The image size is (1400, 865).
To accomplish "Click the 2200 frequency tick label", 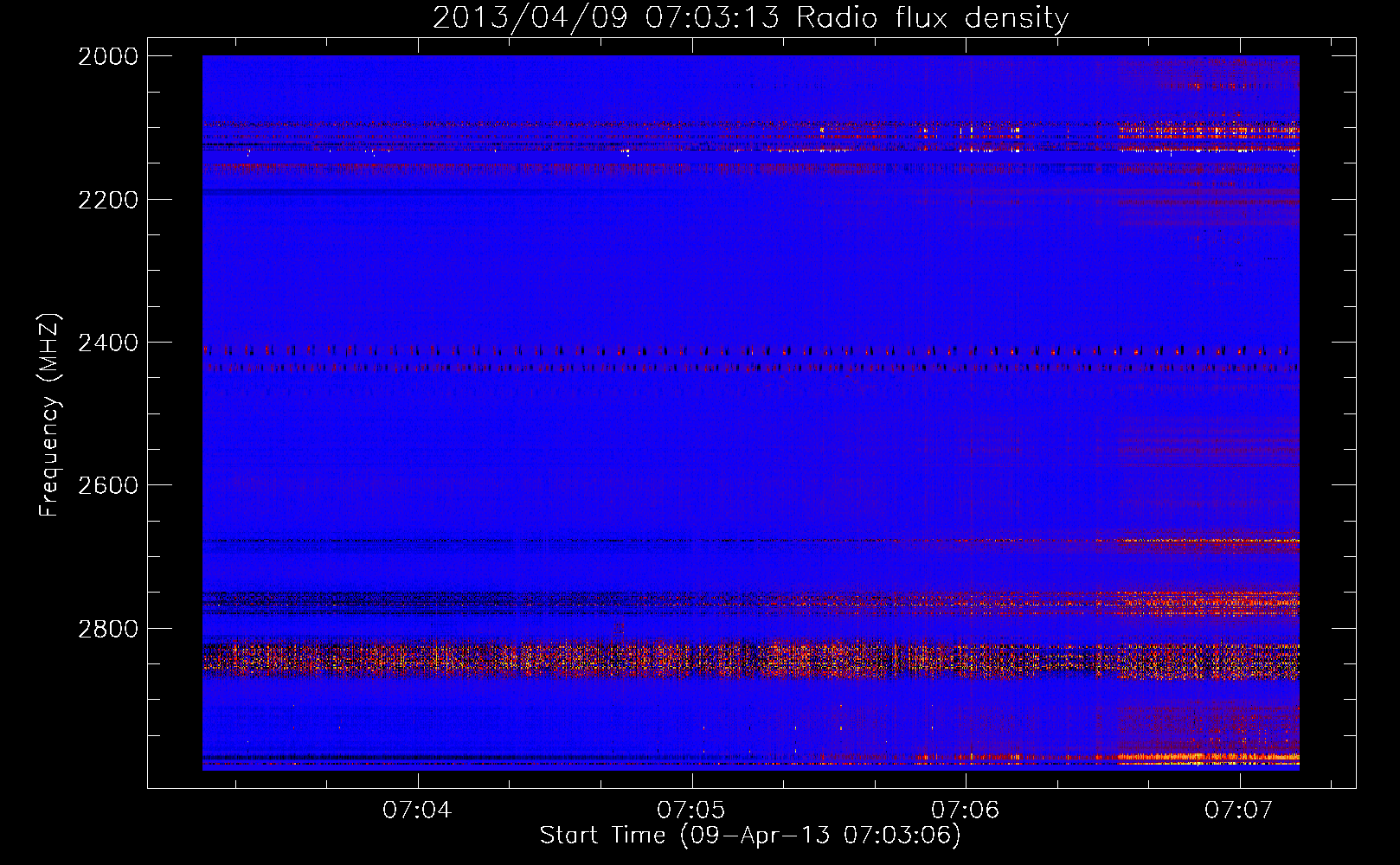I will (108, 200).
